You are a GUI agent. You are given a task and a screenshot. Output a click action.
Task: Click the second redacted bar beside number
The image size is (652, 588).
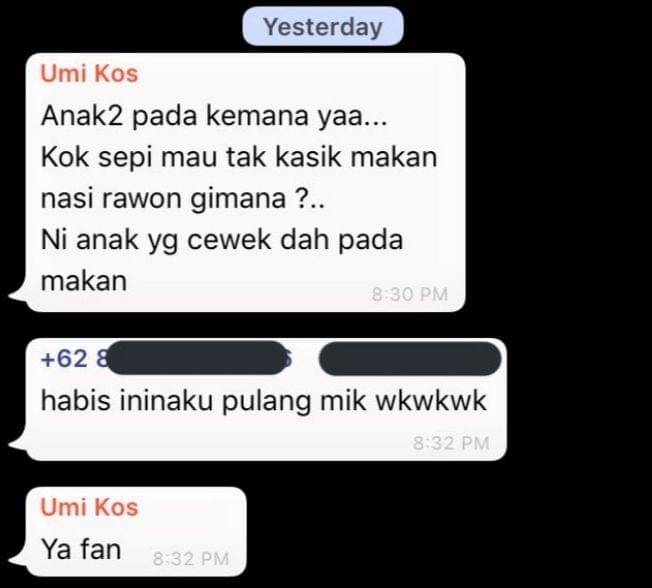[410, 358]
